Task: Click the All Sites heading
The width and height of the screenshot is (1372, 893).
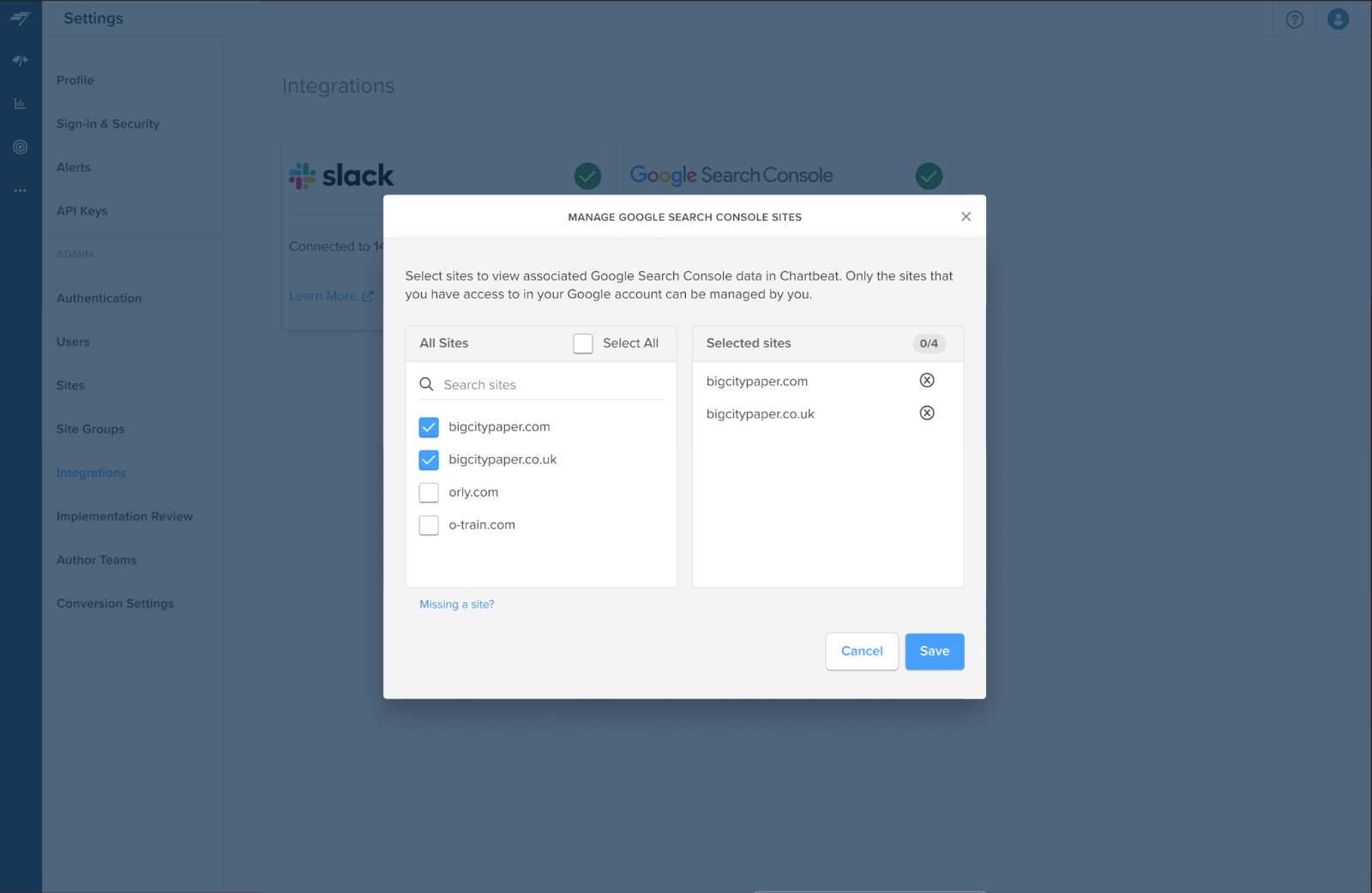Action: (x=444, y=343)
